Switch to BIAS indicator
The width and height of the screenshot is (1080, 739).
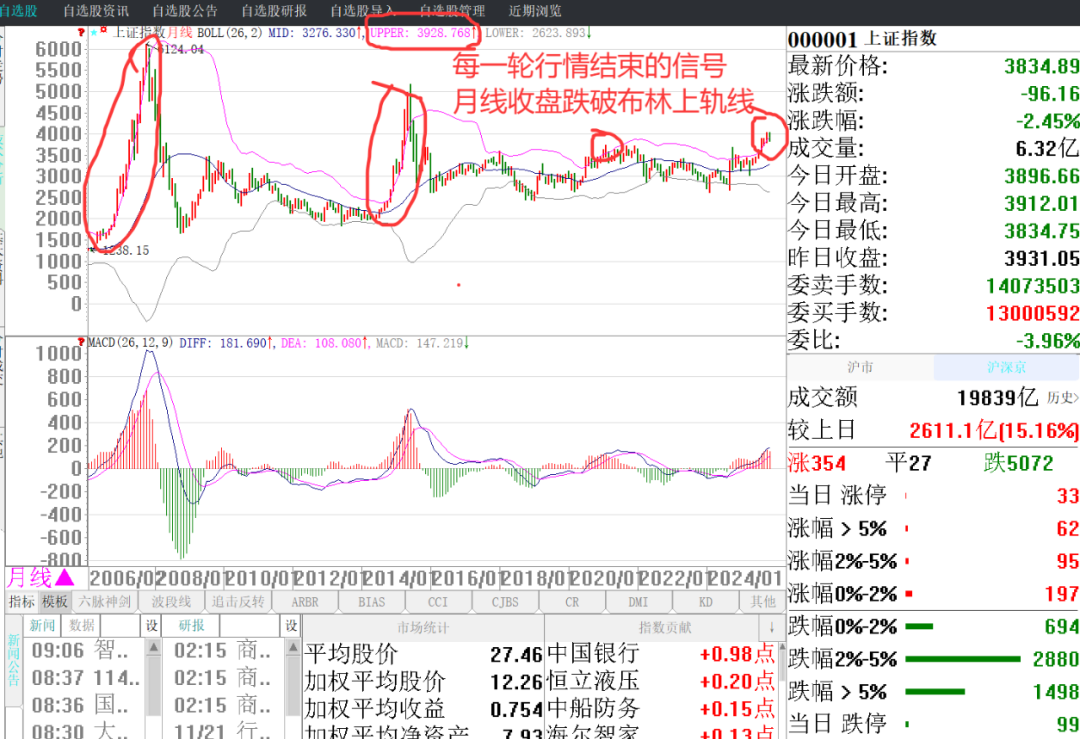pyautogui.click(x=372, y=601)
